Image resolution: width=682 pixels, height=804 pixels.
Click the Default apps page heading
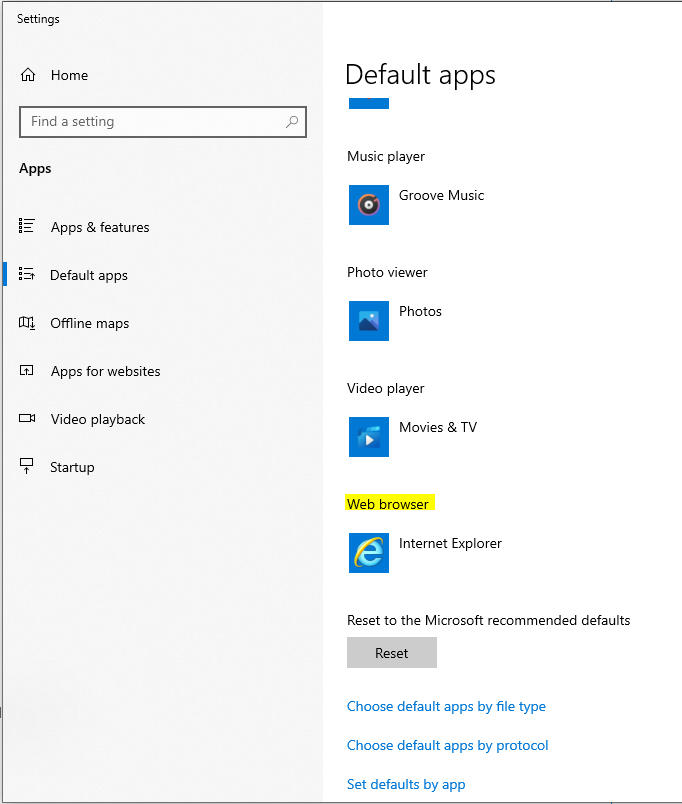coord(420,75)
